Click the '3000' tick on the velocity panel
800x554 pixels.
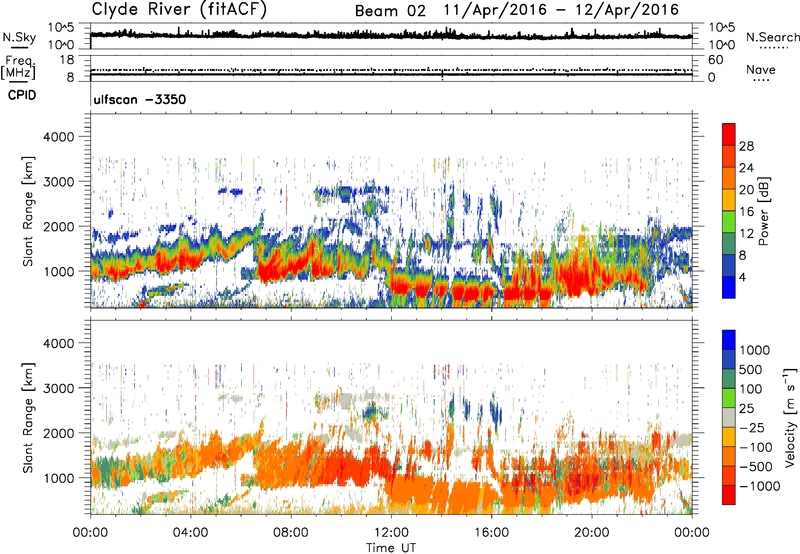click(x=58, y=388)
